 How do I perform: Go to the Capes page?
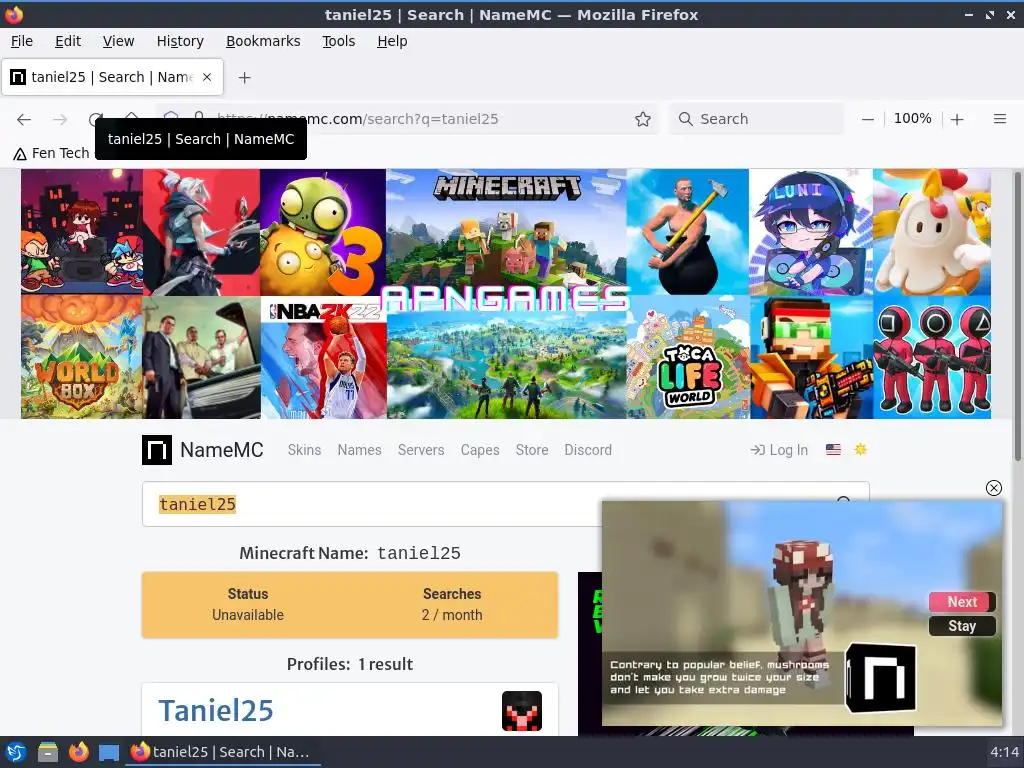[480, 450]
